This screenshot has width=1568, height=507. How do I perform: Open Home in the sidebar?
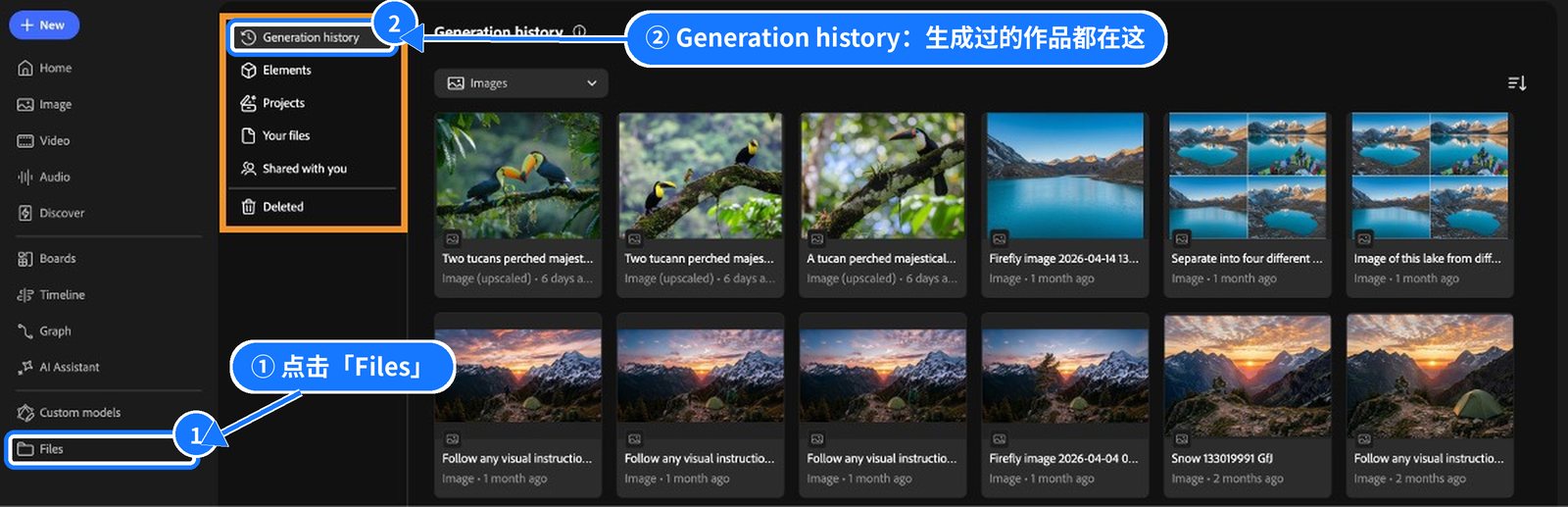45,68
